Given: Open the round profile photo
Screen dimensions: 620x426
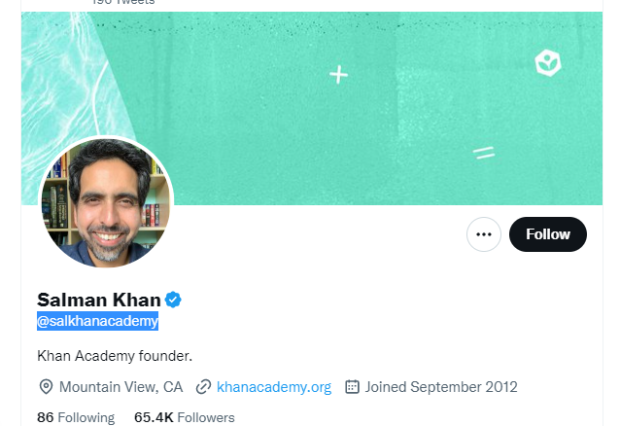Looking at the screenshot, I should [106, 203].
